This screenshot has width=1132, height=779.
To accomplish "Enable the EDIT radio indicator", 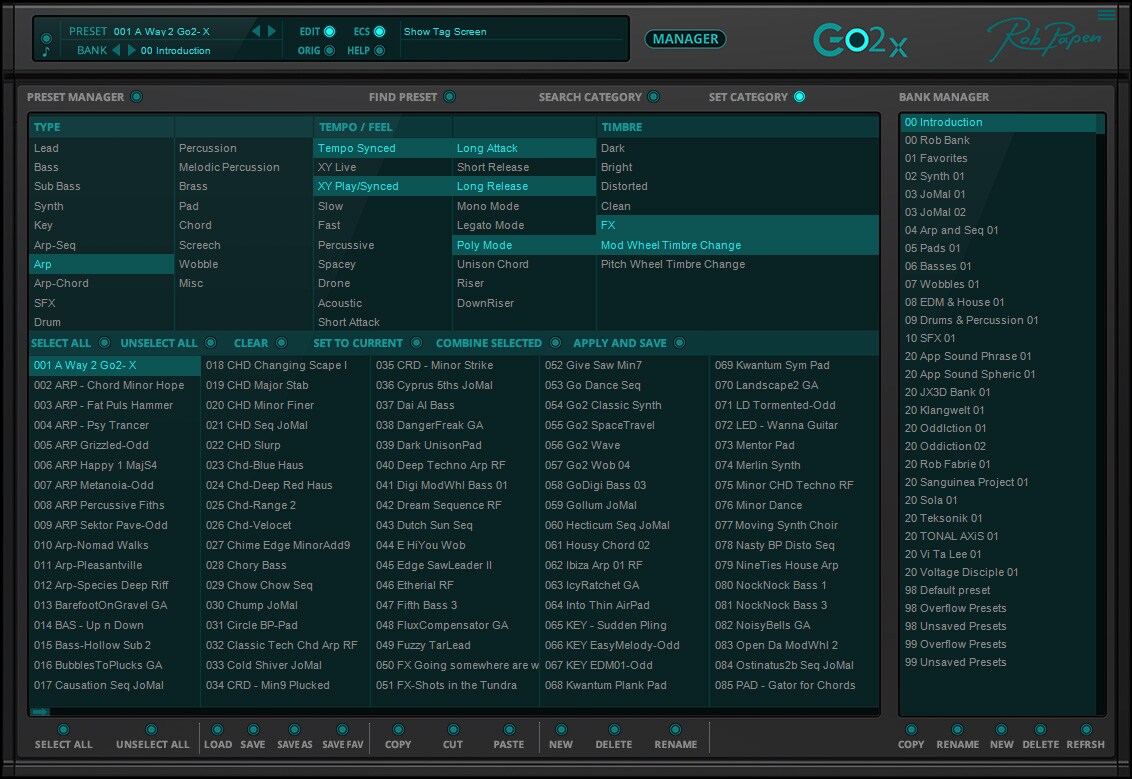I will click(x=329, y=31).
